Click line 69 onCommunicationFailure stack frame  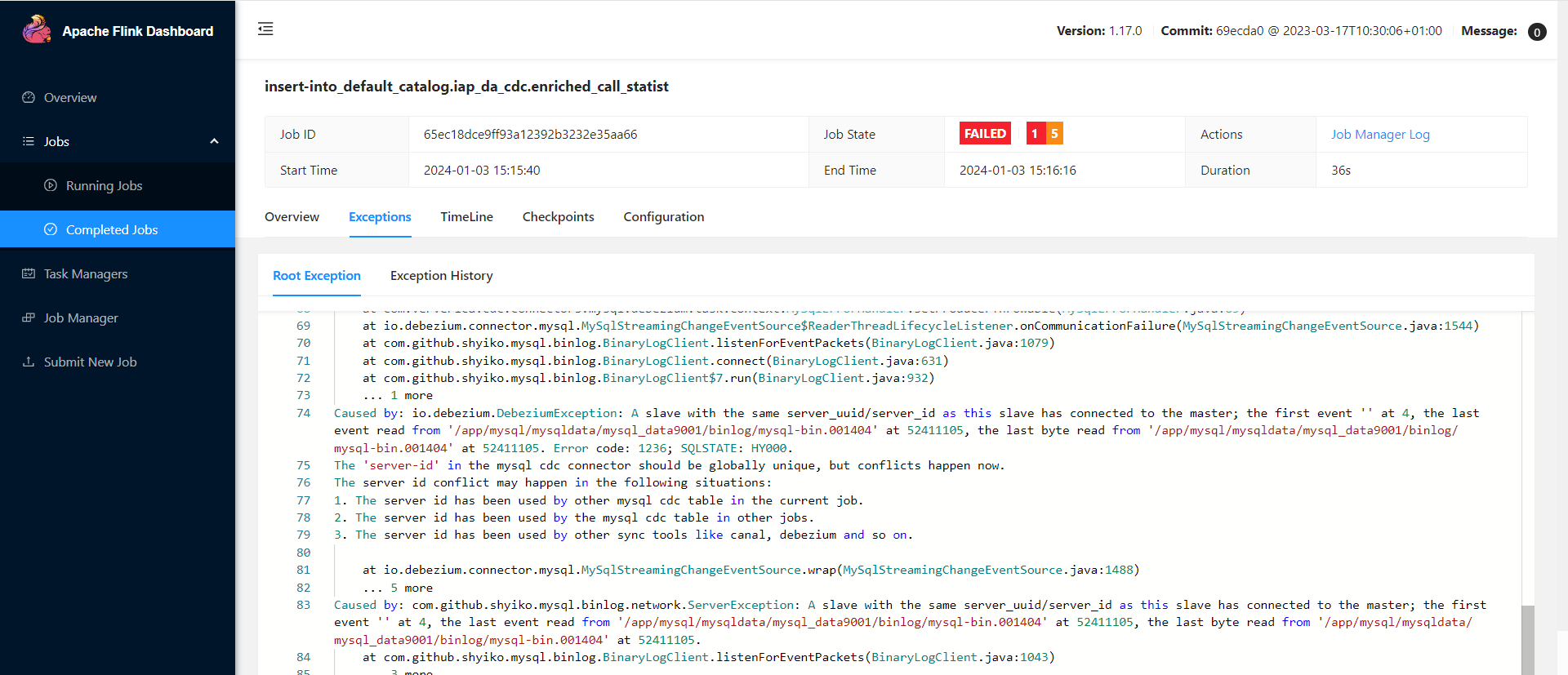pos(920,326)
